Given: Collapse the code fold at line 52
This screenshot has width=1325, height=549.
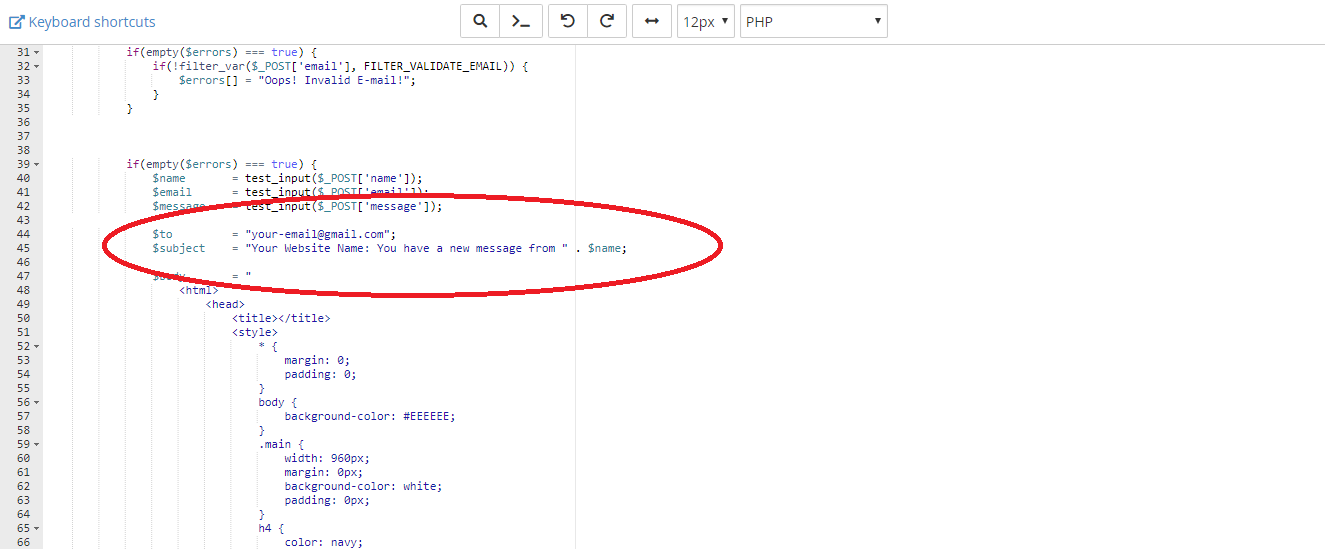Looking at the screenshot, I should [37, 346].
